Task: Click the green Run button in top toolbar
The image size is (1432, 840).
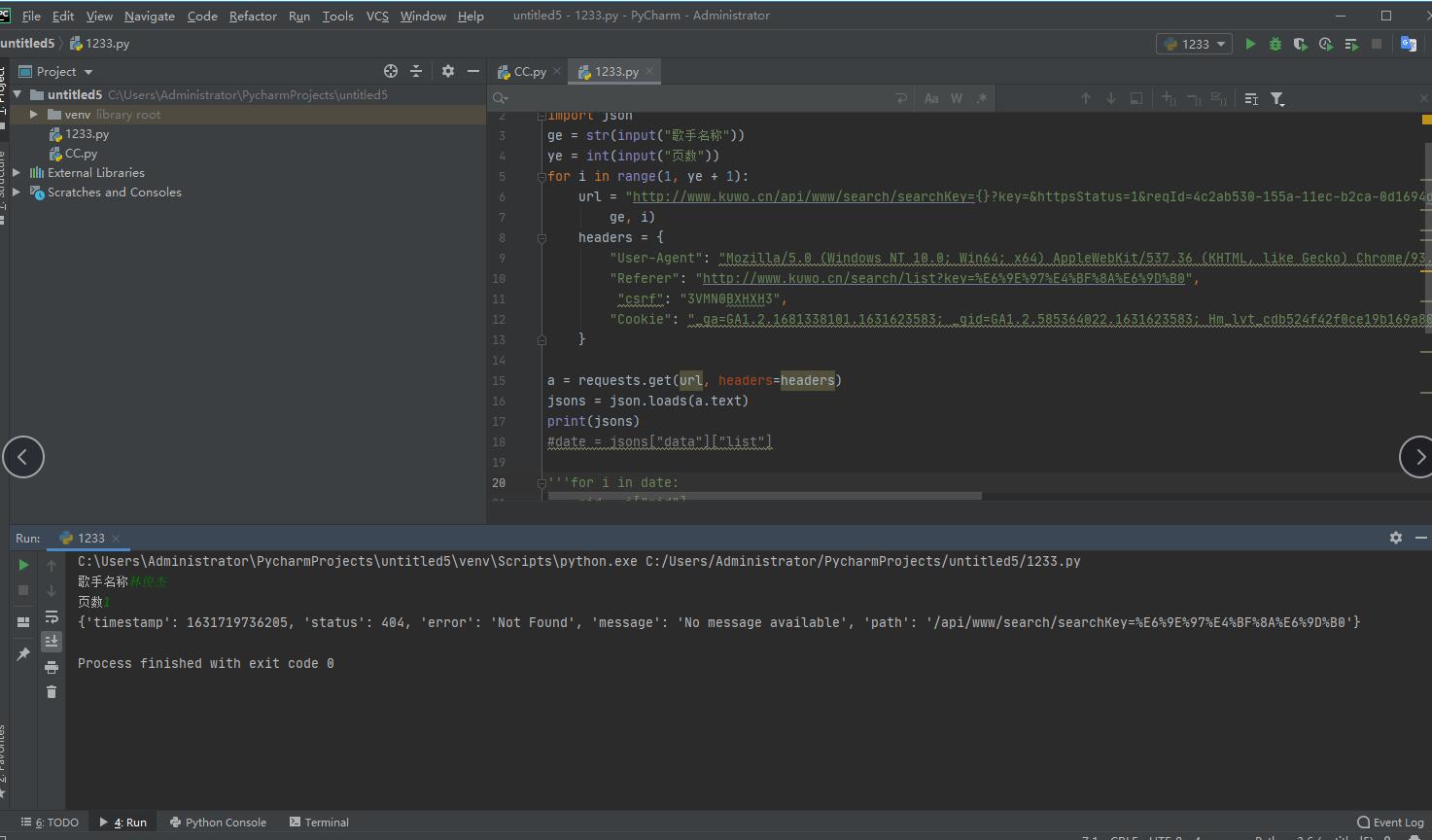Action: [1250, 44]
